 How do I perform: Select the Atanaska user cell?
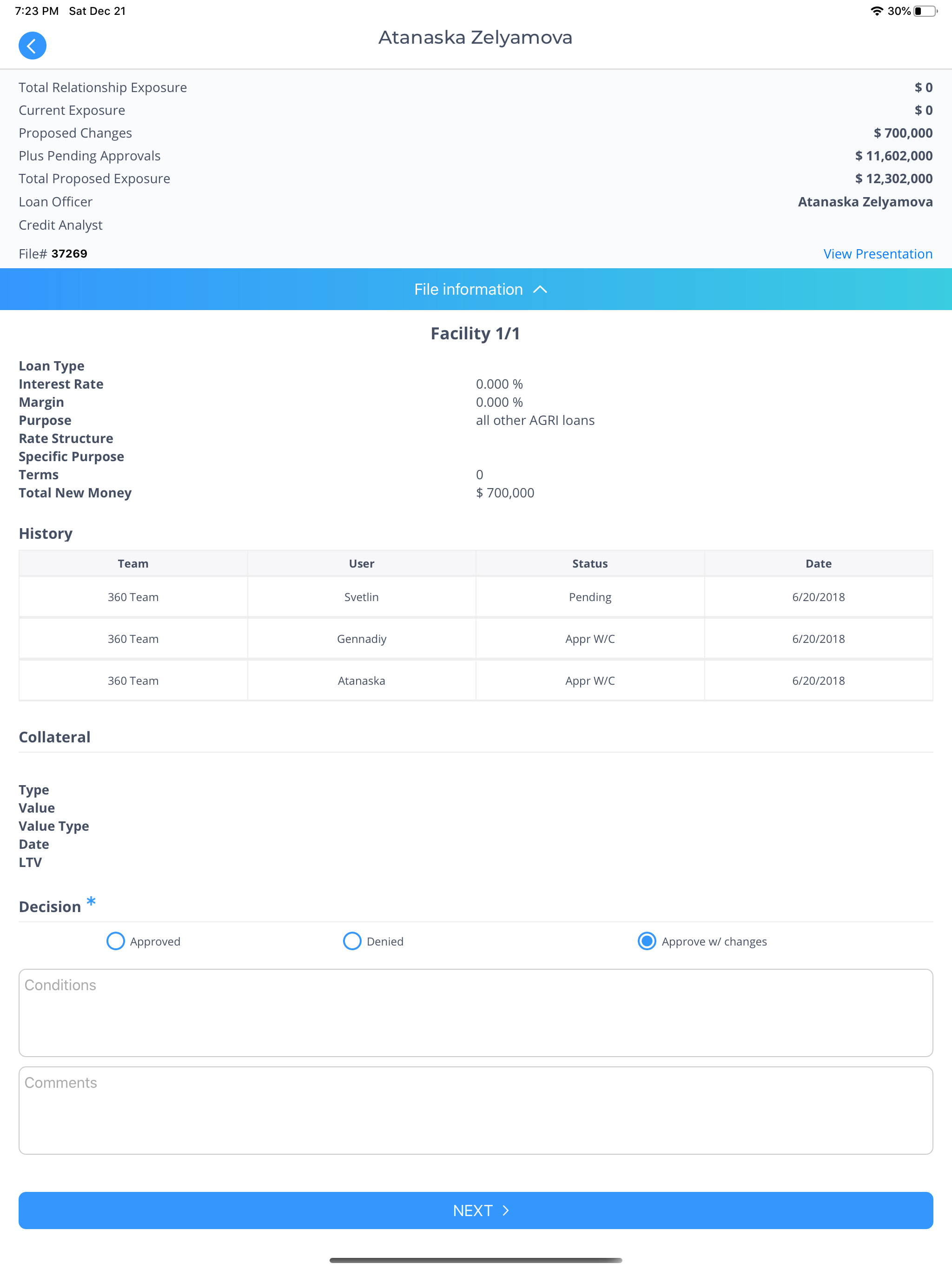362,681
